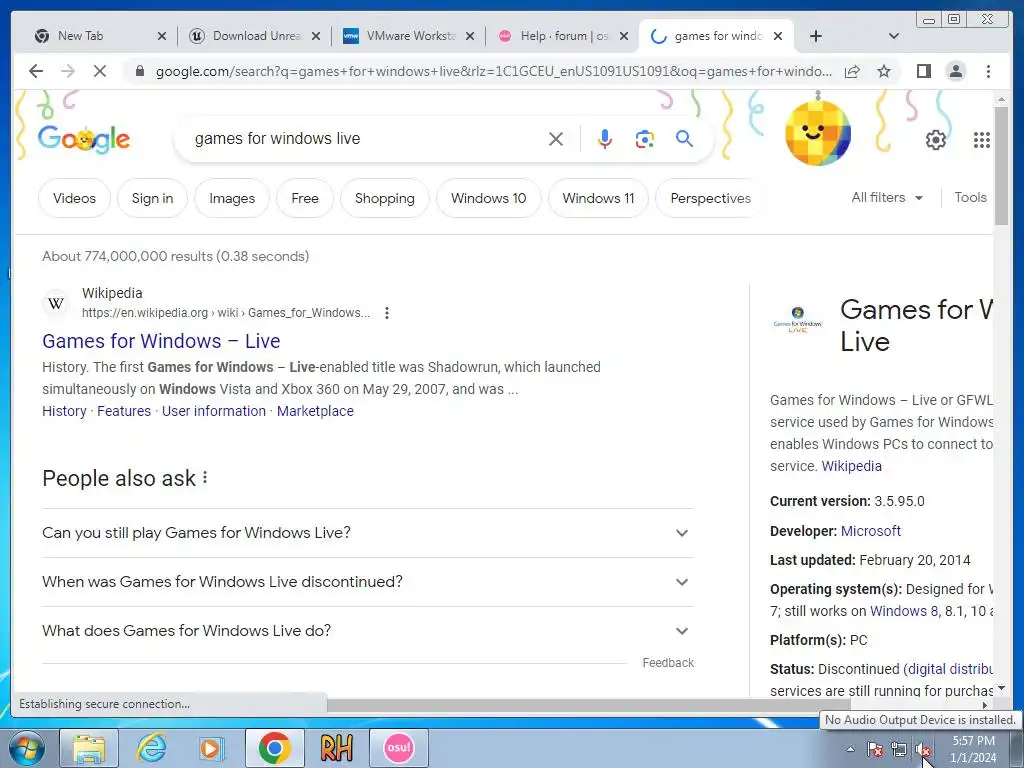Select the Windows 10 filter chip
Viewport: 1024px width, 768px height.
tap(488, 198)
